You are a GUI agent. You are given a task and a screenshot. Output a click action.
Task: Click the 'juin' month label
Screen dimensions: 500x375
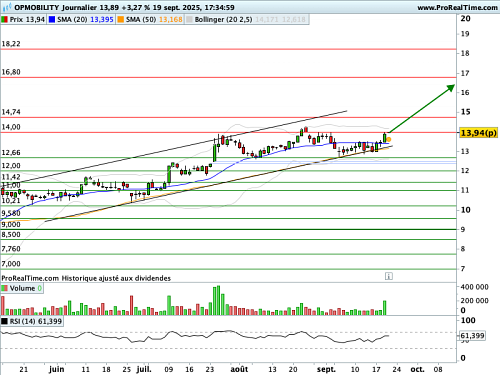(56, 369)
